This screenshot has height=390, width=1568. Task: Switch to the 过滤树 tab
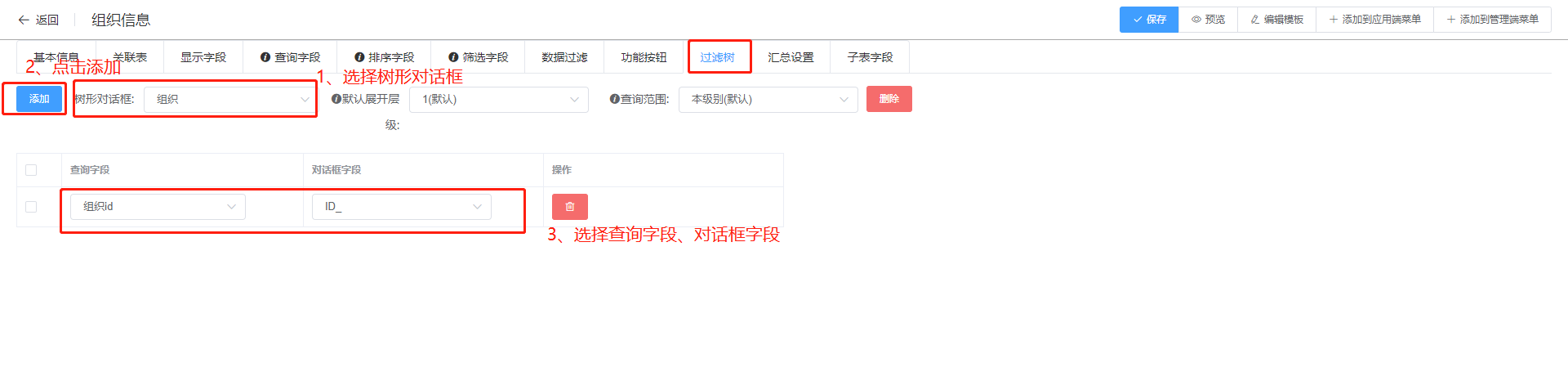(717, 57)
